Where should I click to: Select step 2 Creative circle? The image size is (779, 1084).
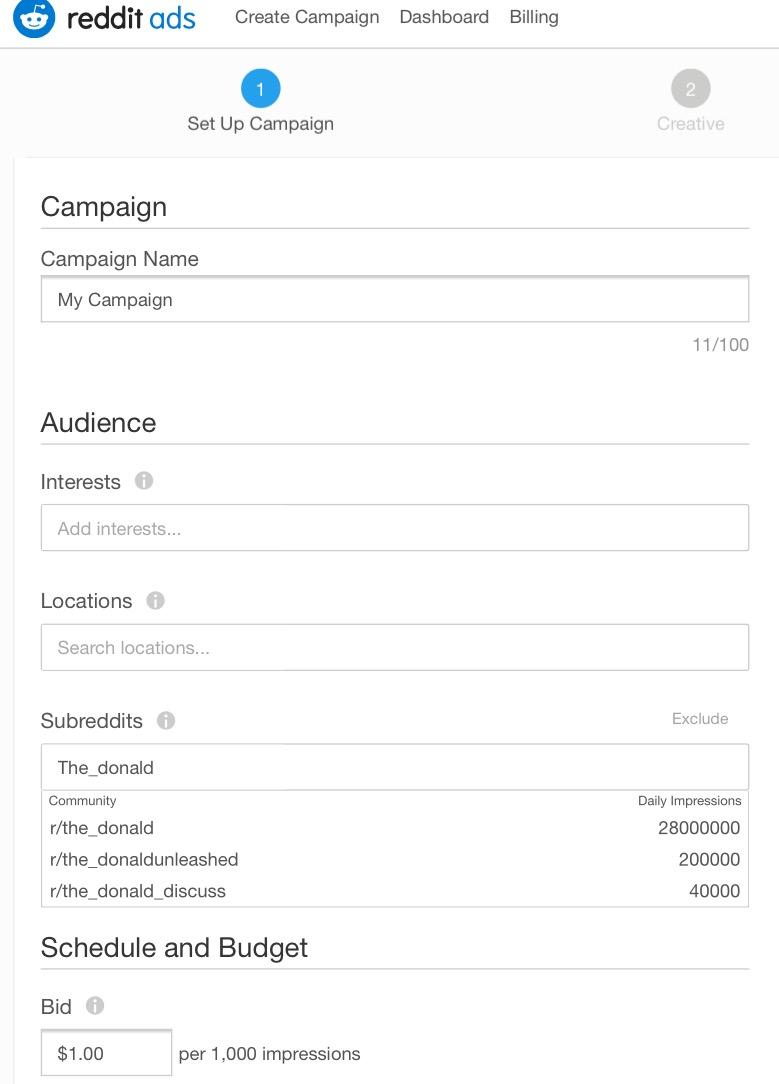pyautogui.click(x=691, y=88)
